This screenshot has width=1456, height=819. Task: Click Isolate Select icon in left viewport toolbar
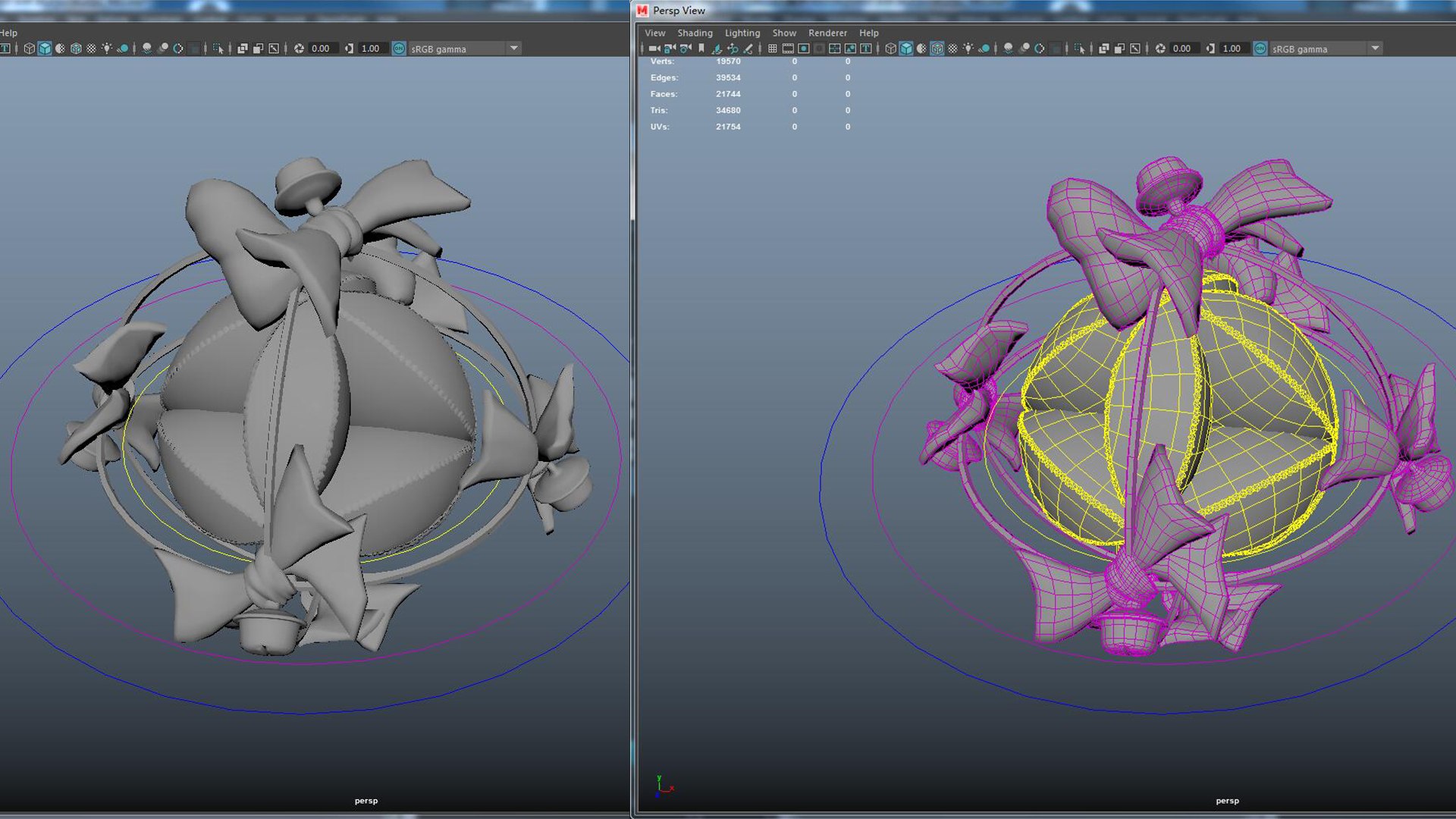[218, 49]
